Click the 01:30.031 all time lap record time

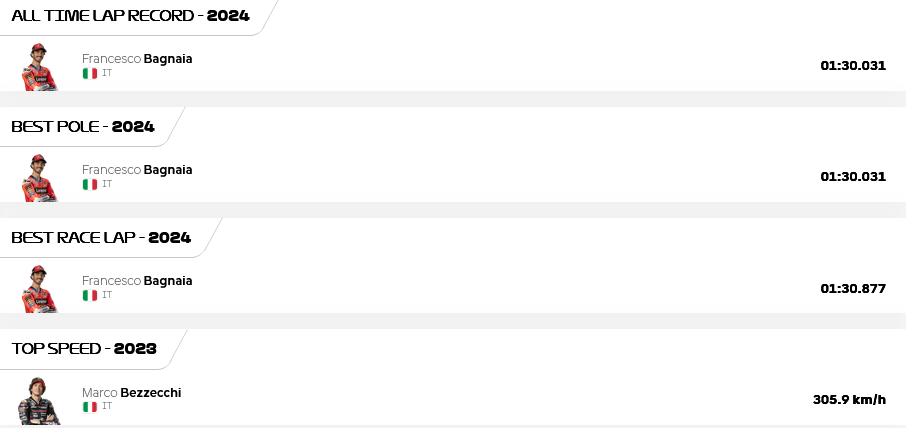[x=853, y=65]
